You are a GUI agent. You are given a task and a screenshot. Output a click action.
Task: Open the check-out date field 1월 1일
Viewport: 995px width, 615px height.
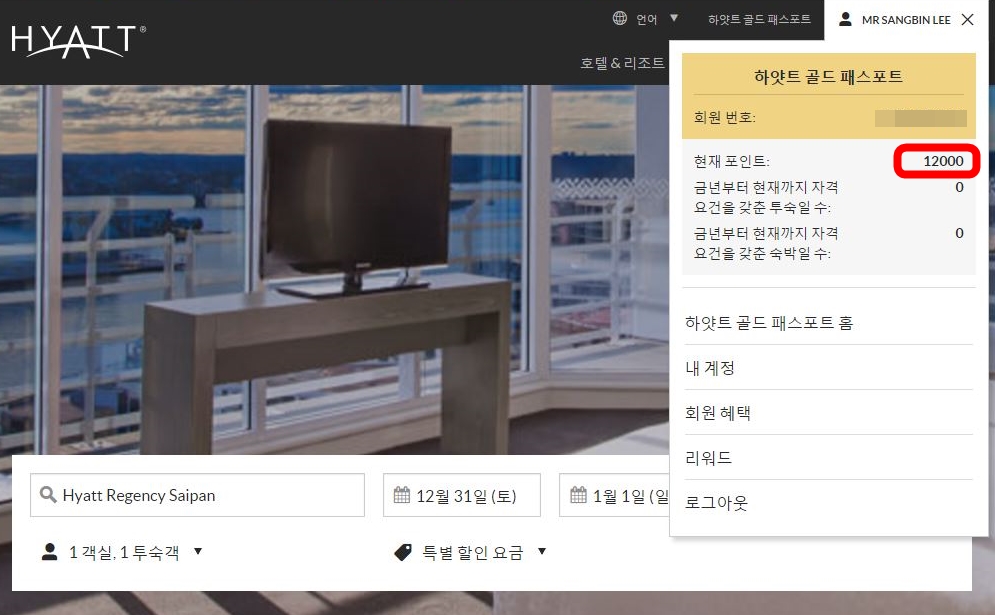[x=614, y=495]
